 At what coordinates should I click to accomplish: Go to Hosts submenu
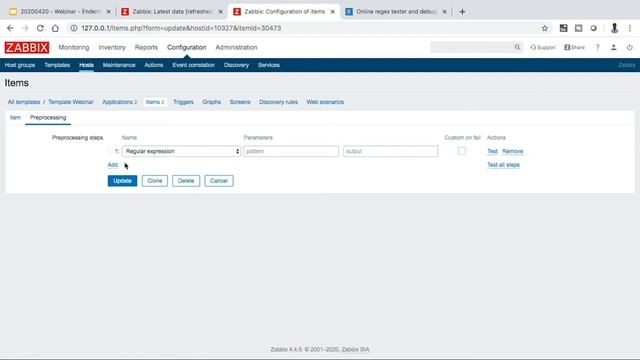[86, 65]
